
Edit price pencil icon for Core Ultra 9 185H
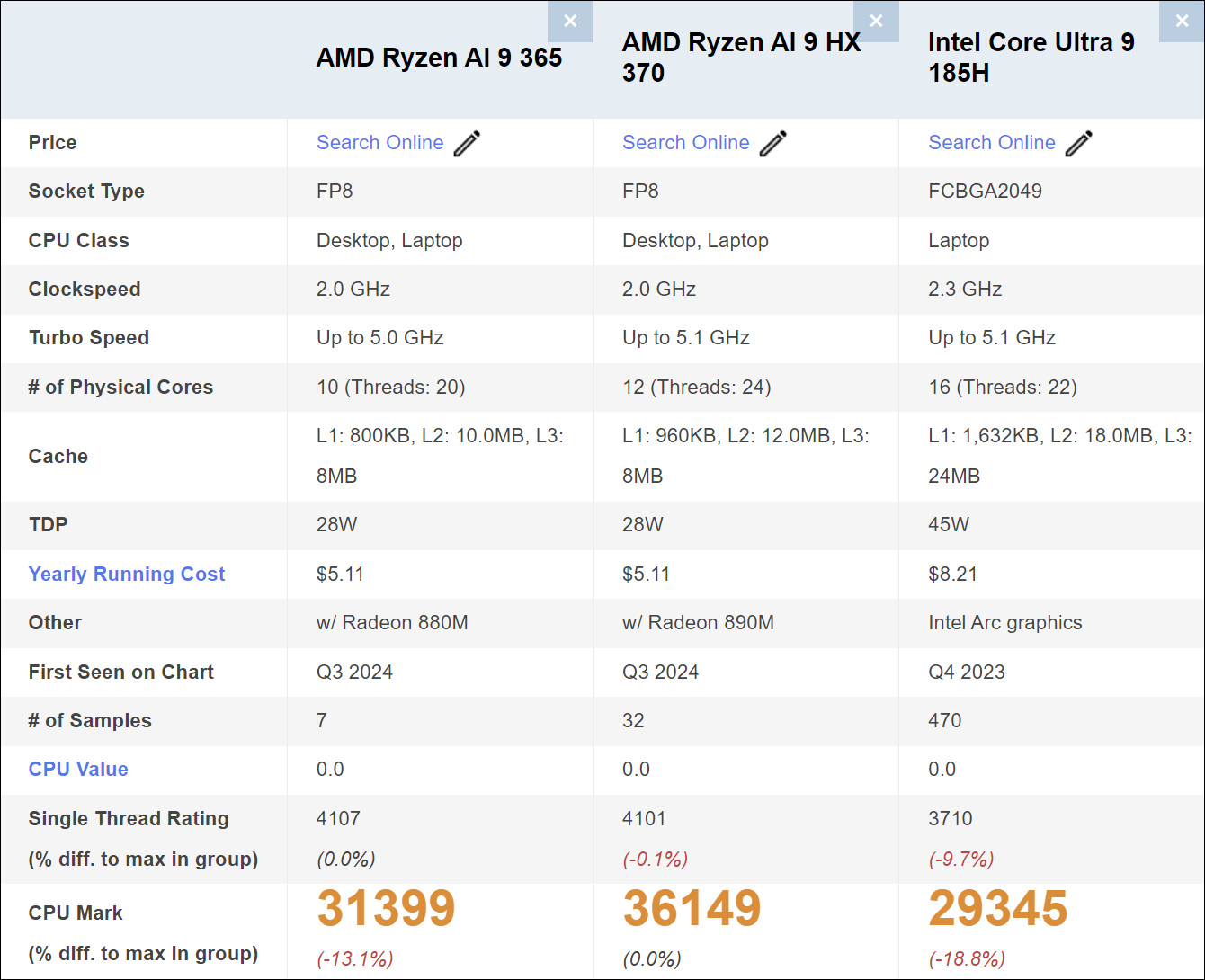point(1078,143)
